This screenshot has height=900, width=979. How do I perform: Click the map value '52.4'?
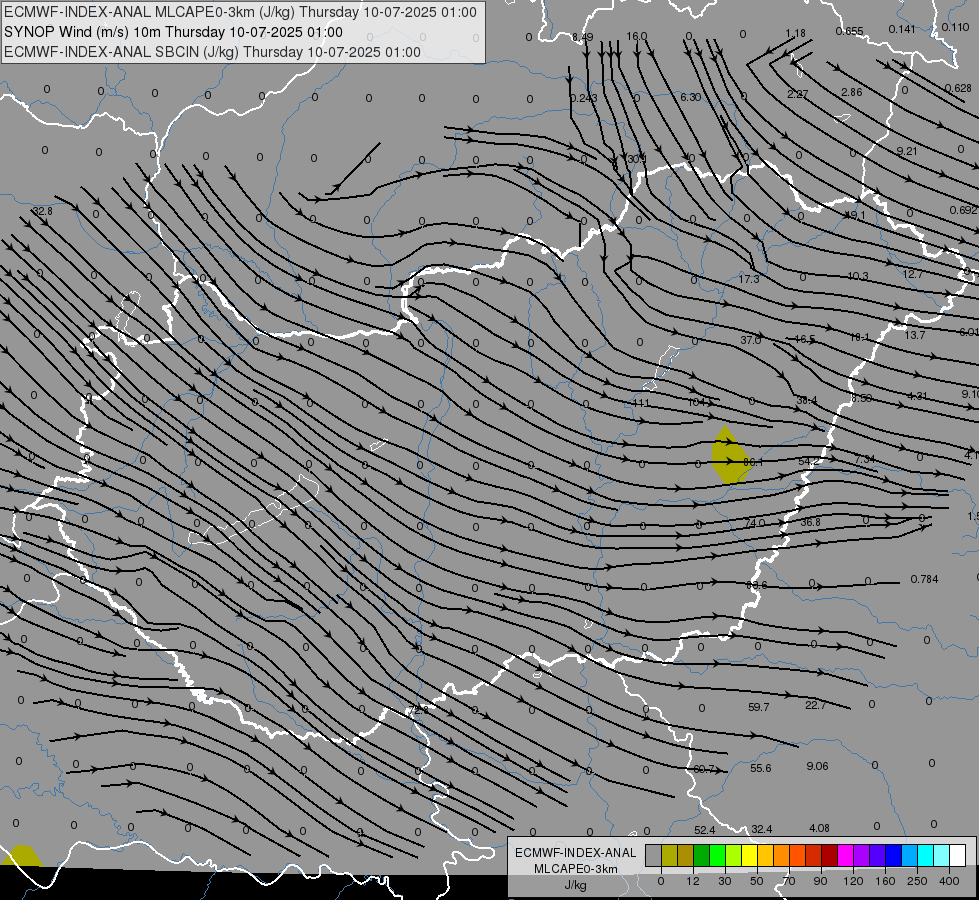[704, 830]
